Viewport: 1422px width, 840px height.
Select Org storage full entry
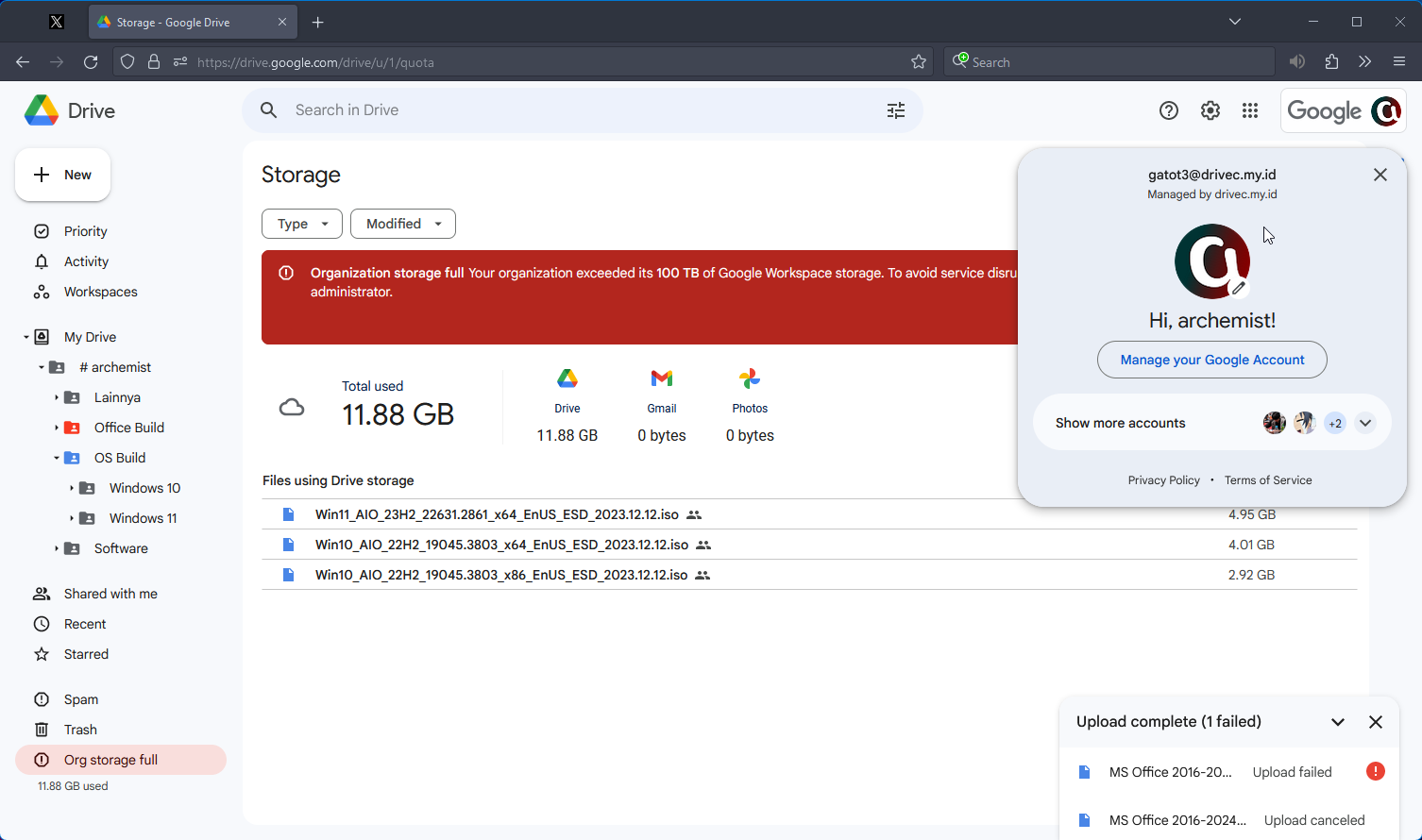(121, 760)
